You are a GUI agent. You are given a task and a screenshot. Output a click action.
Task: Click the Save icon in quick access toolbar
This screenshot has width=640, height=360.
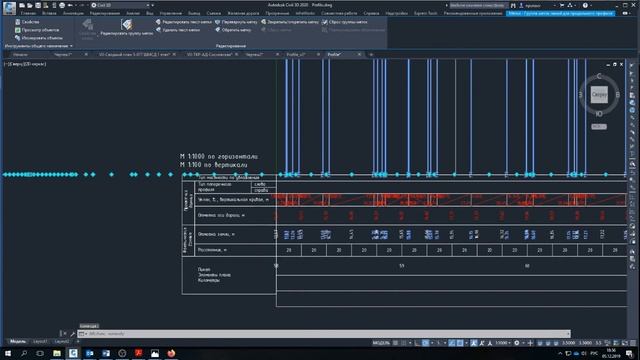pos(38,5)
